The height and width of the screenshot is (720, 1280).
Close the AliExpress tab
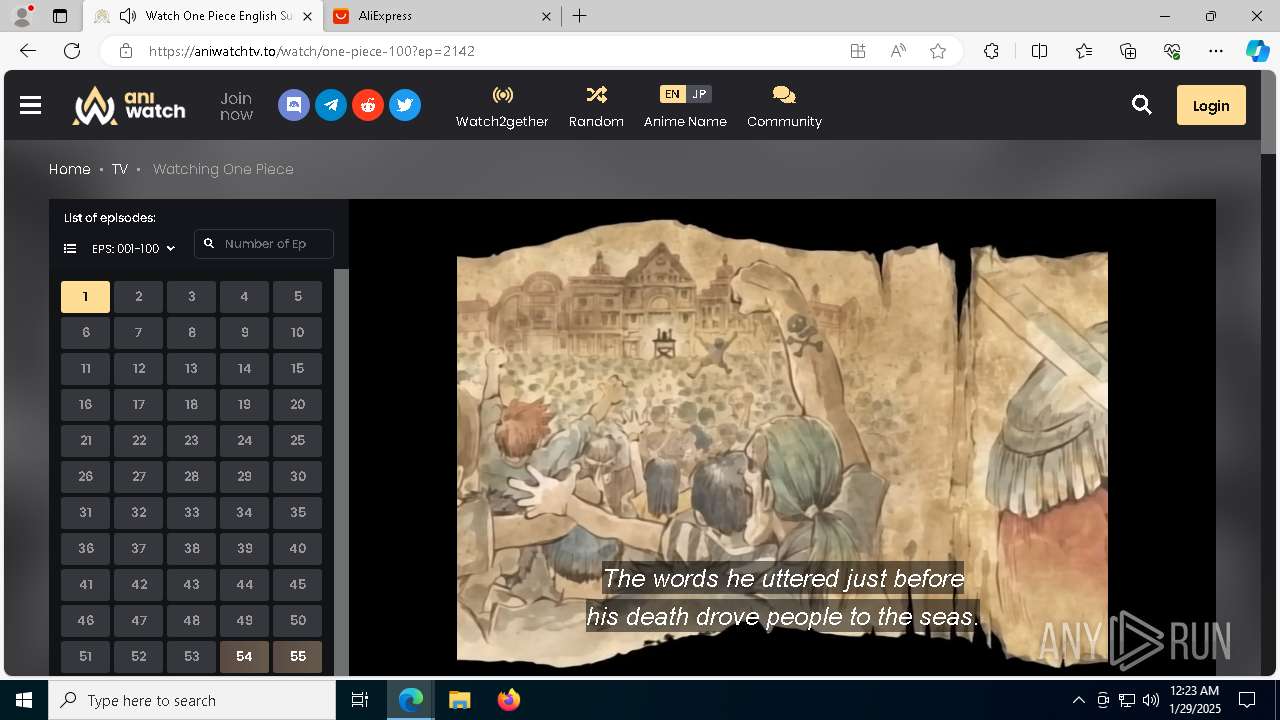(x=546, y=16)
